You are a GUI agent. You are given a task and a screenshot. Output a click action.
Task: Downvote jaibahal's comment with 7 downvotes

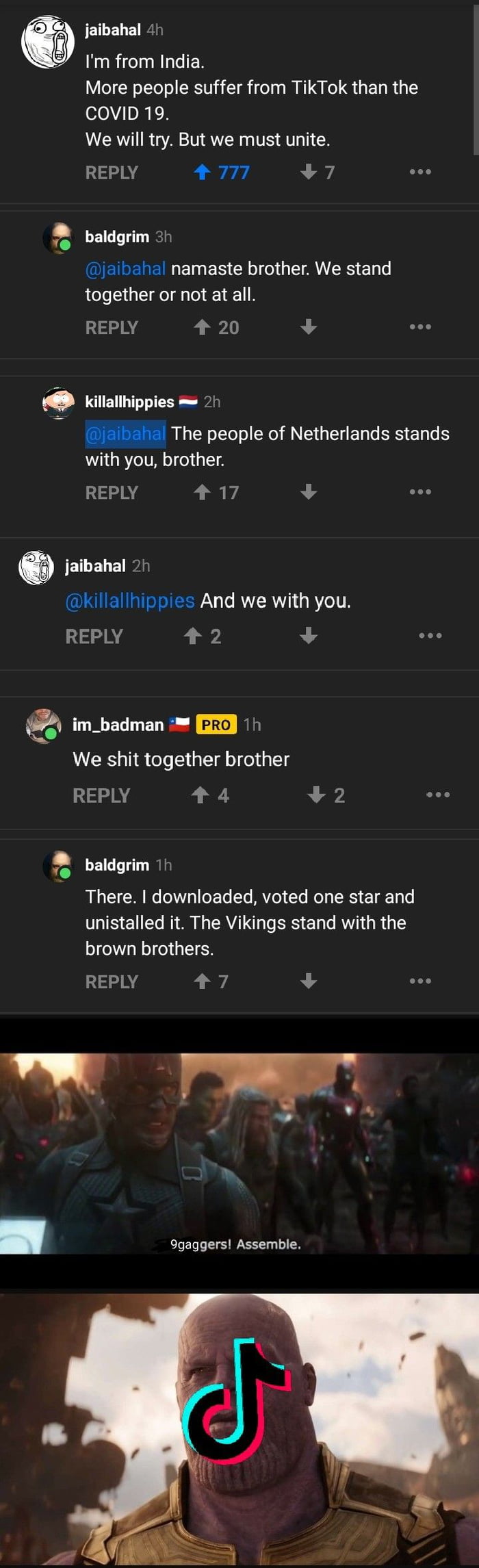pyautogui.click(x=309, y=172)
